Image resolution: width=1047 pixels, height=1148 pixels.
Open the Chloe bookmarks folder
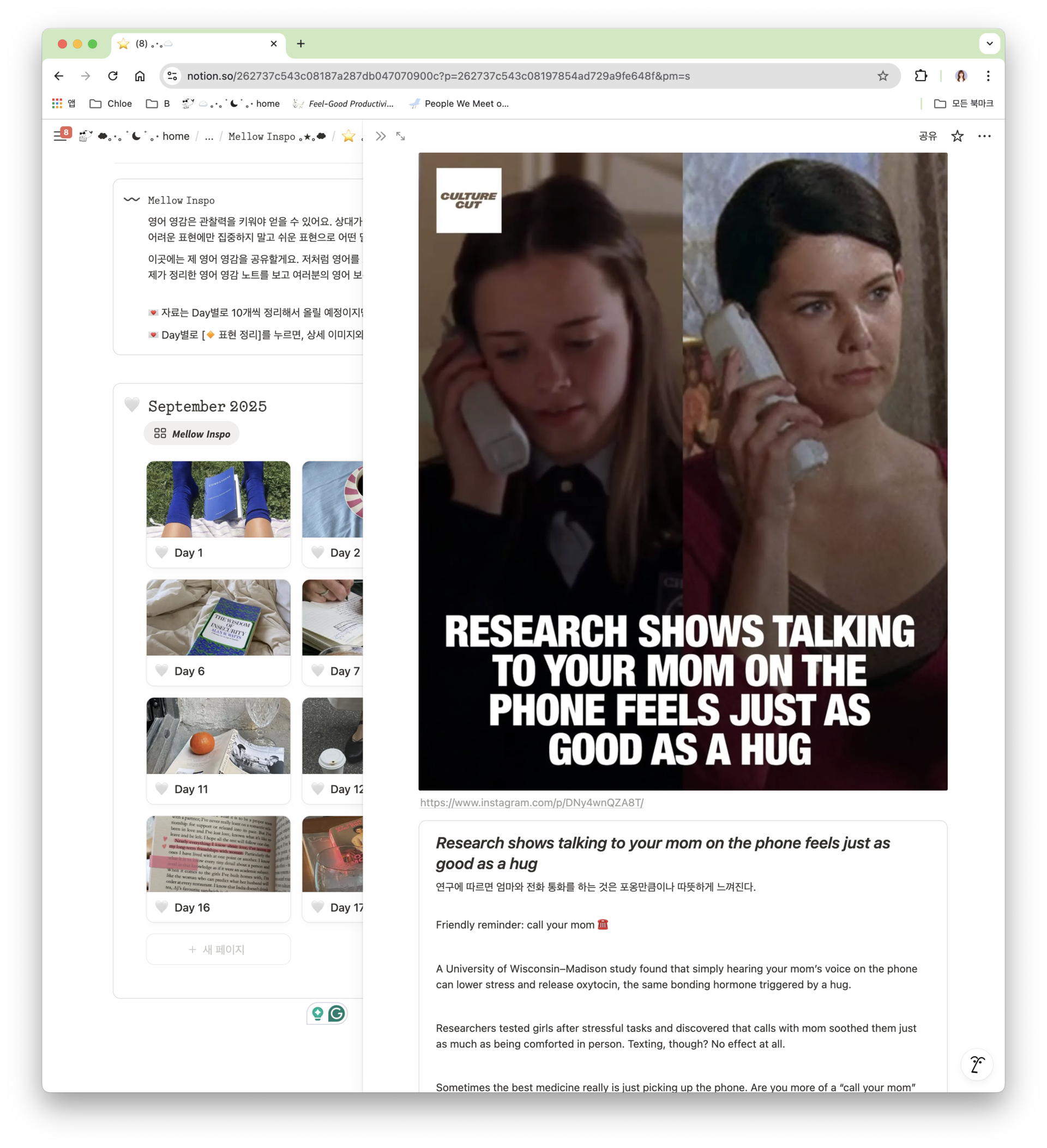point(111,104)
